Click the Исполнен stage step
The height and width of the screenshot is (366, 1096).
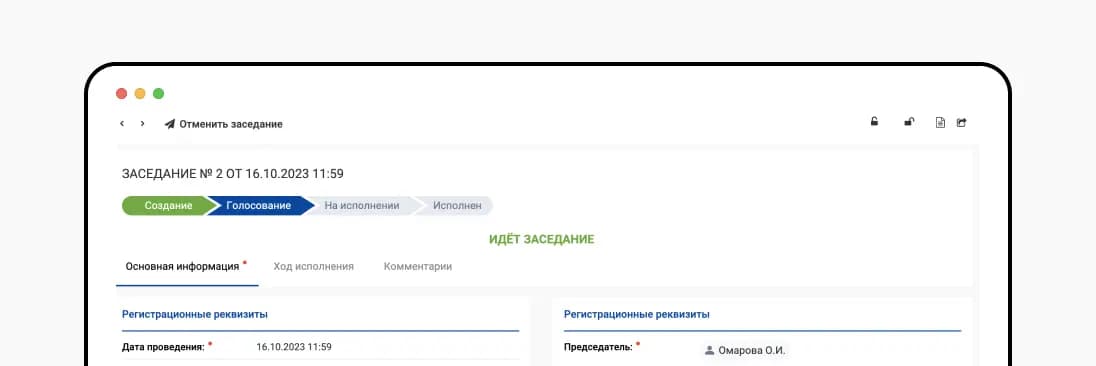[x=456, y=205]
